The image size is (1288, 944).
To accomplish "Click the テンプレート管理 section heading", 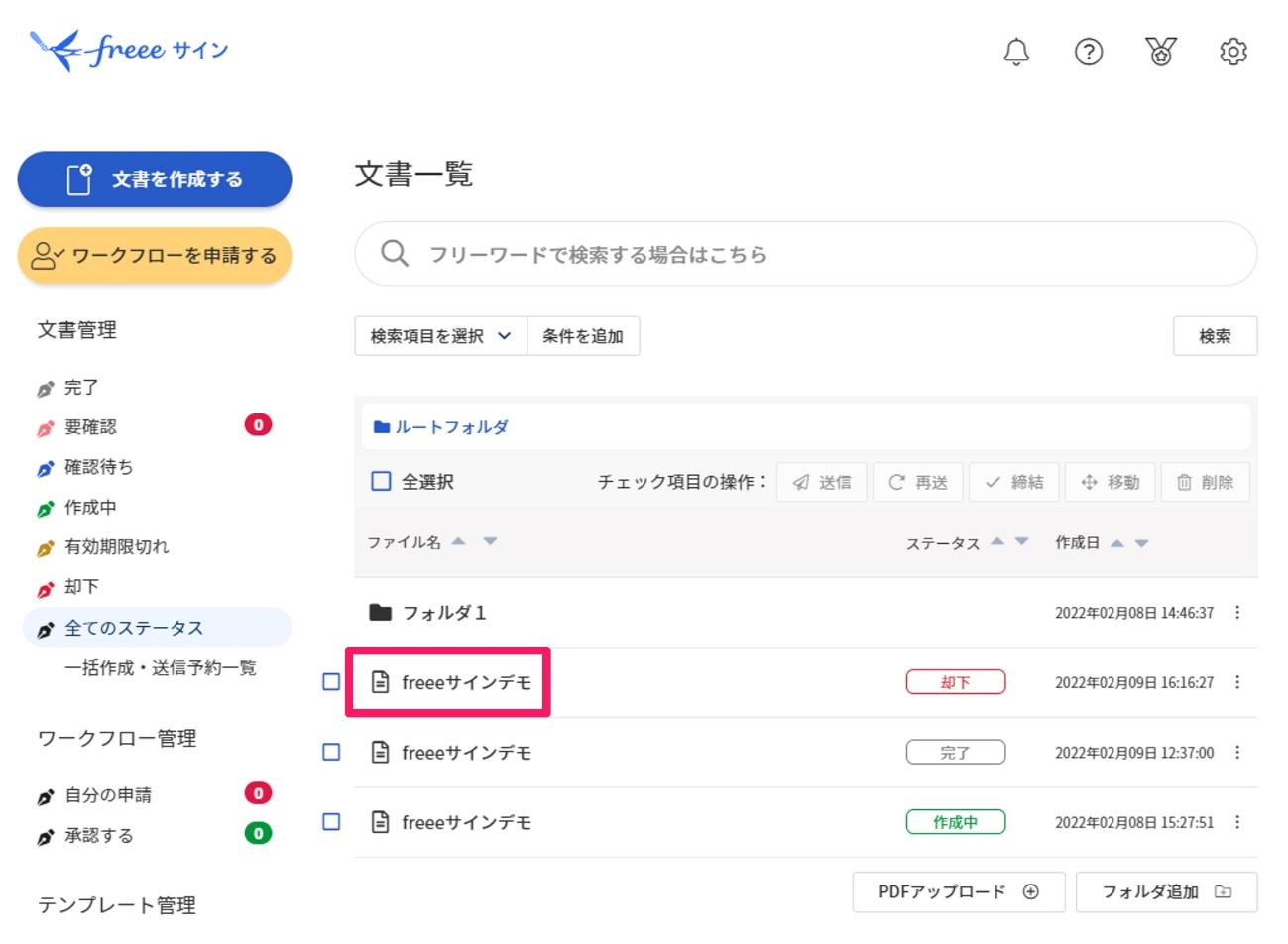I will [117, 905].
